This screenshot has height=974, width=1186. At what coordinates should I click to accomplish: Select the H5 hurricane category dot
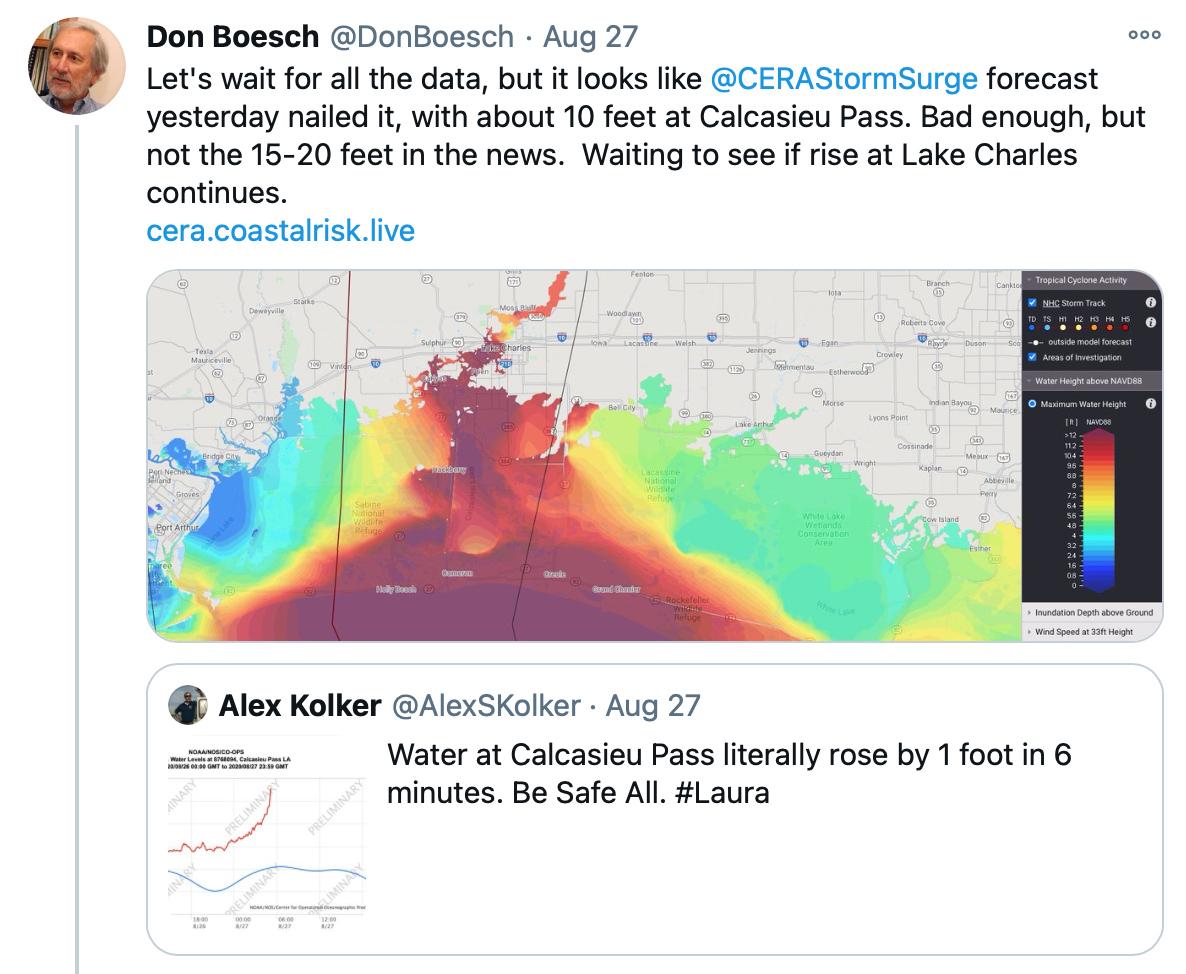coord(1125,328)
